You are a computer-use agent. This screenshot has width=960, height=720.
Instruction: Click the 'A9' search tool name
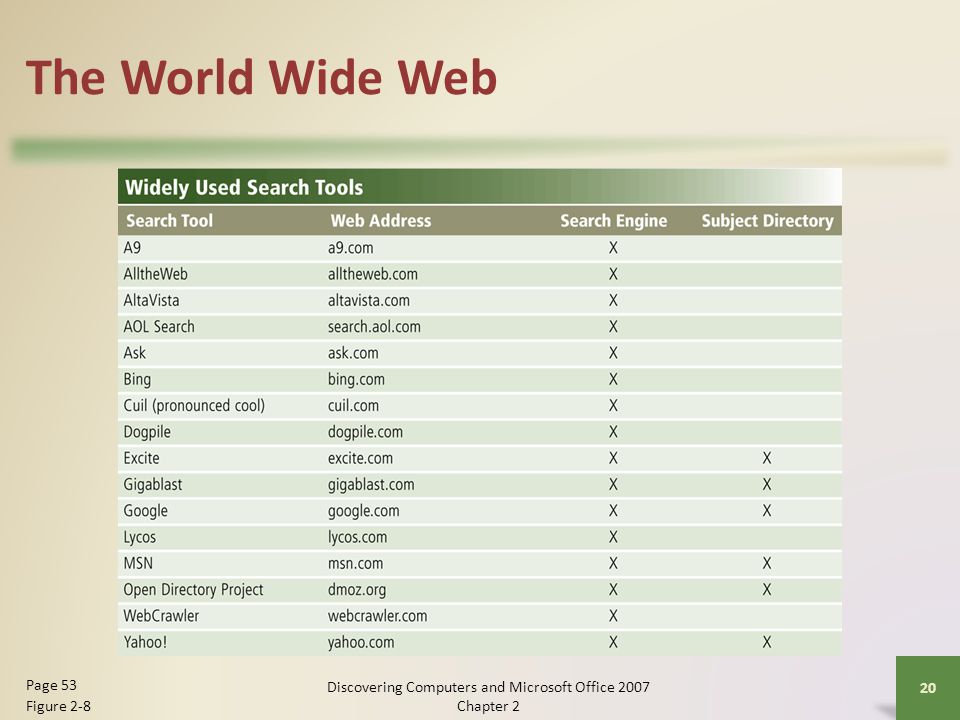tap(132, 247)
